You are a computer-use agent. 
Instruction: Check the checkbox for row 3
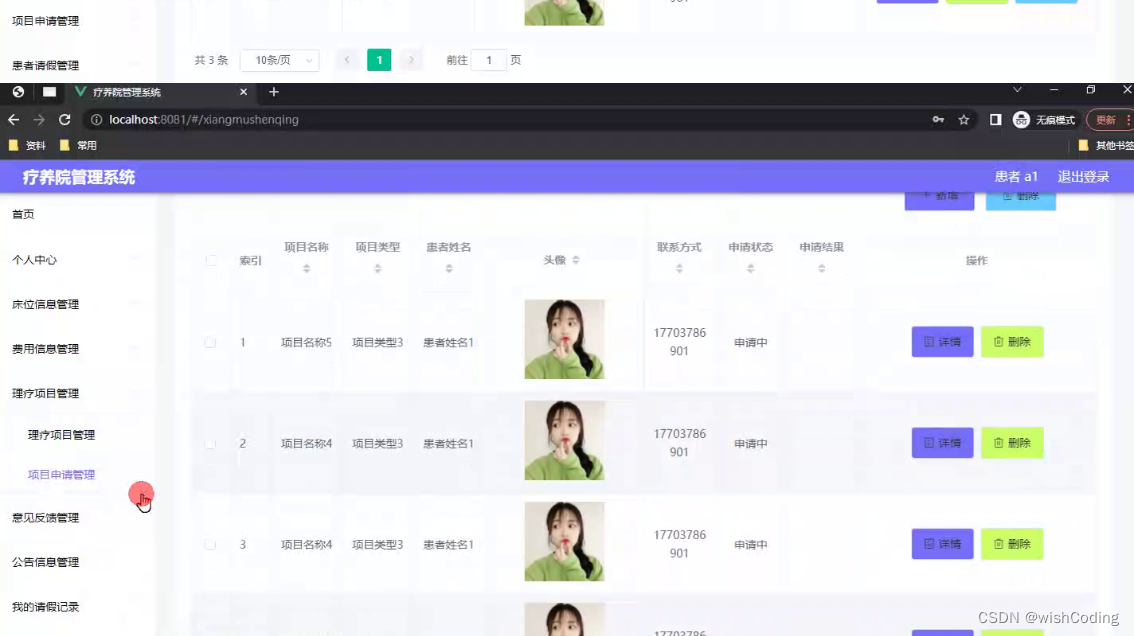pos(210,545)
